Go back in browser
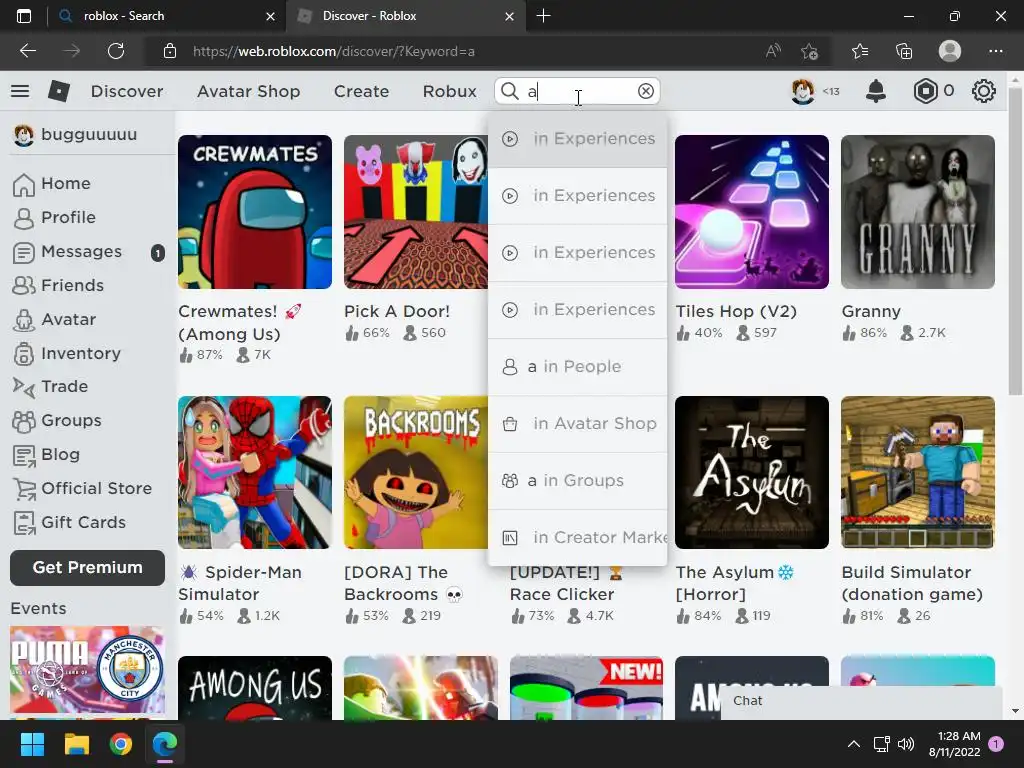The height and width of the screenshot is (768, 1024). (x=28, y=51)
